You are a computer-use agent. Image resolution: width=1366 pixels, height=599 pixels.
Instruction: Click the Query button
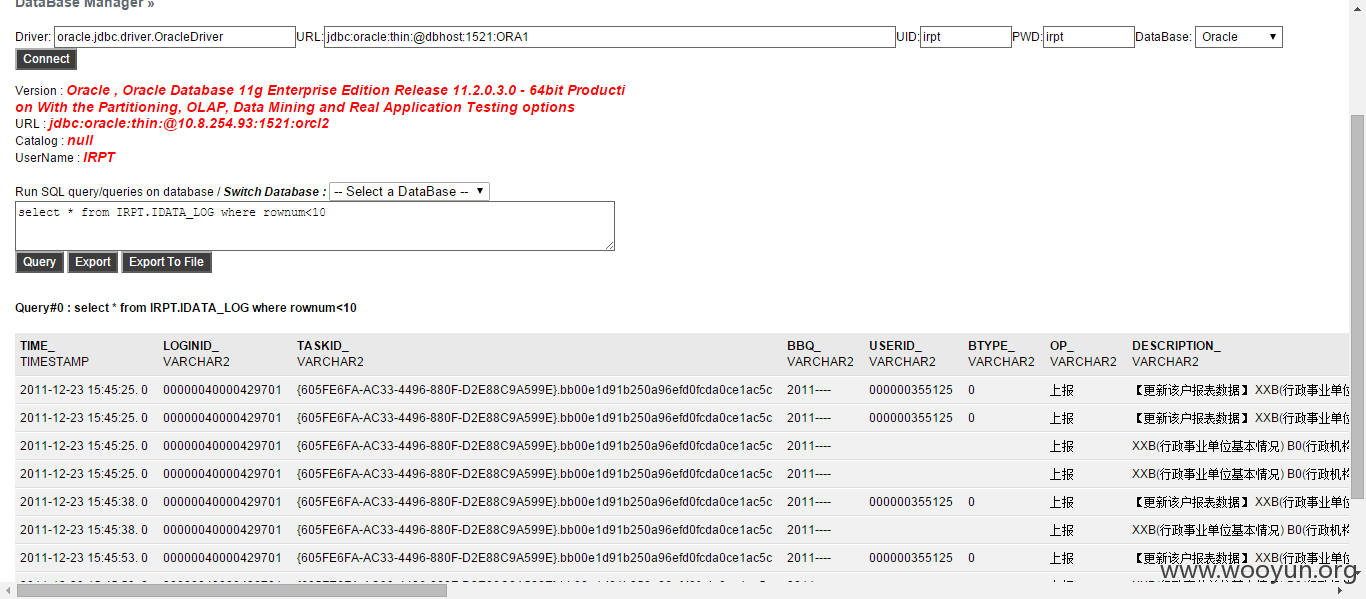[x=40, y=262]
